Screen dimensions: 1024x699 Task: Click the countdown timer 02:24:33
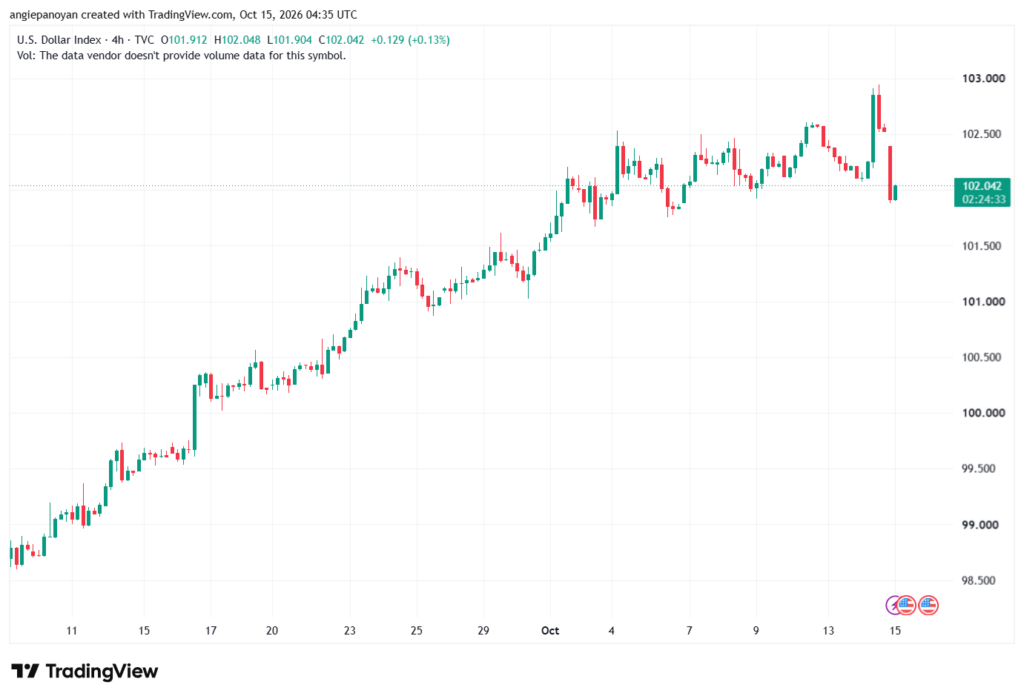pyautogui.click(x=982, y=199)
